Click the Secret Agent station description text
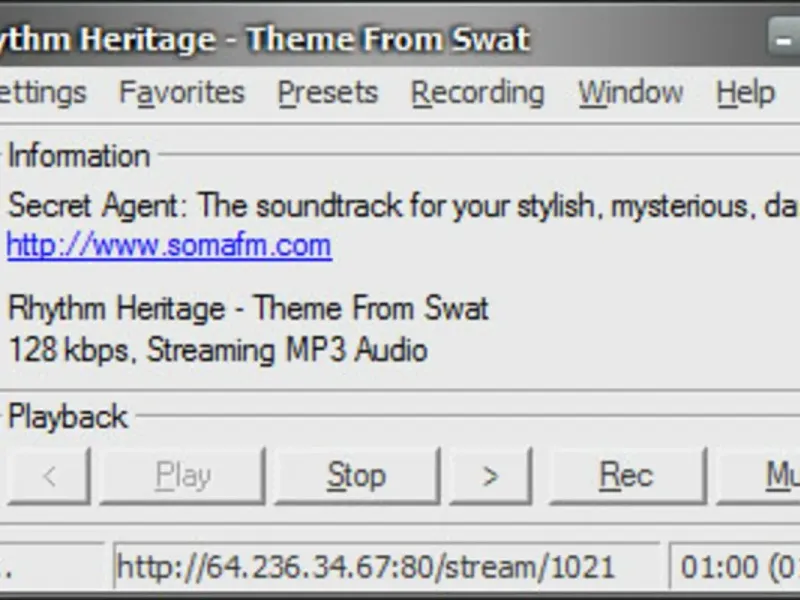Screen dimensions: 800x600 click(404, 206)
